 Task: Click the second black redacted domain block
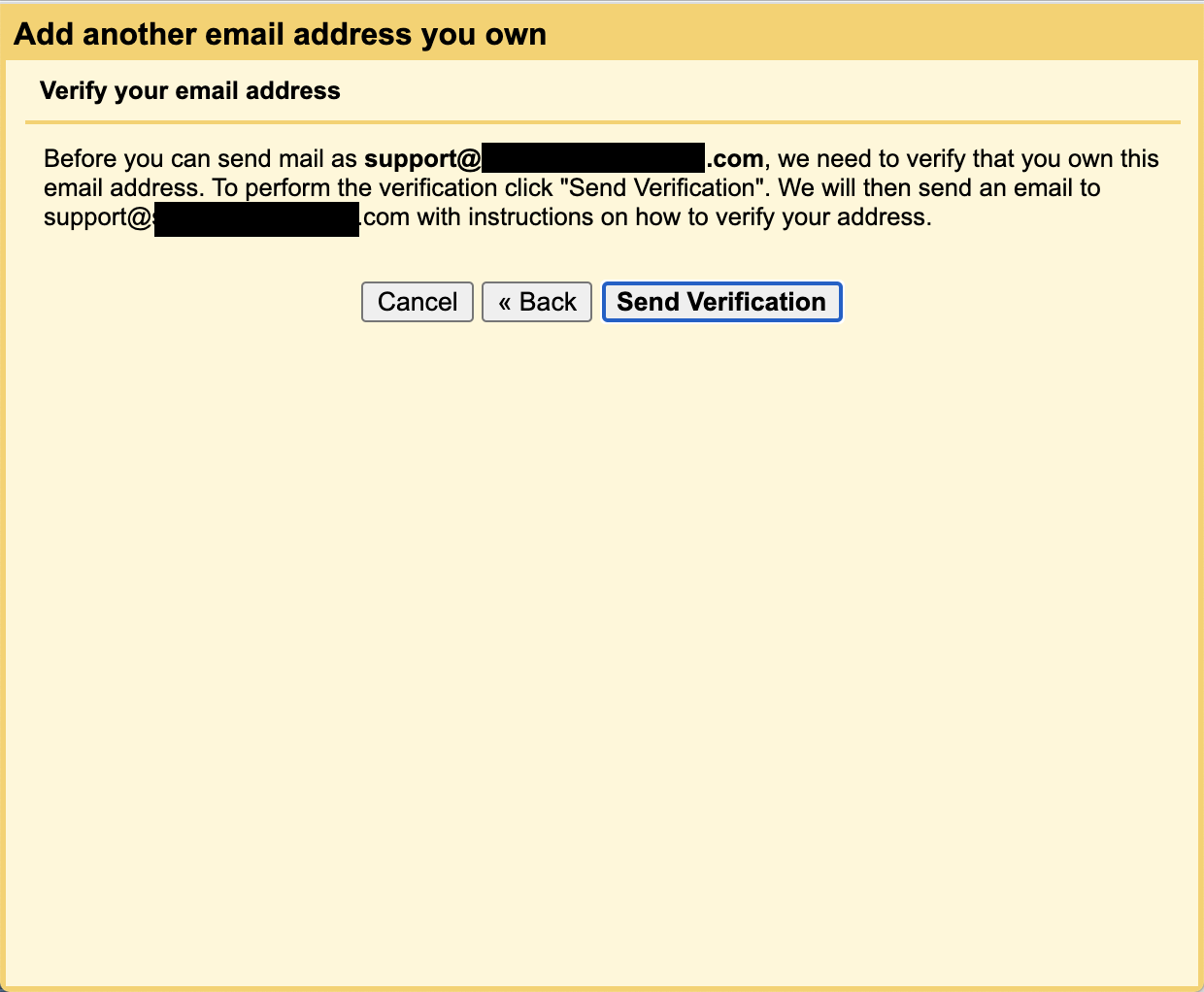[x=256, y=219]
